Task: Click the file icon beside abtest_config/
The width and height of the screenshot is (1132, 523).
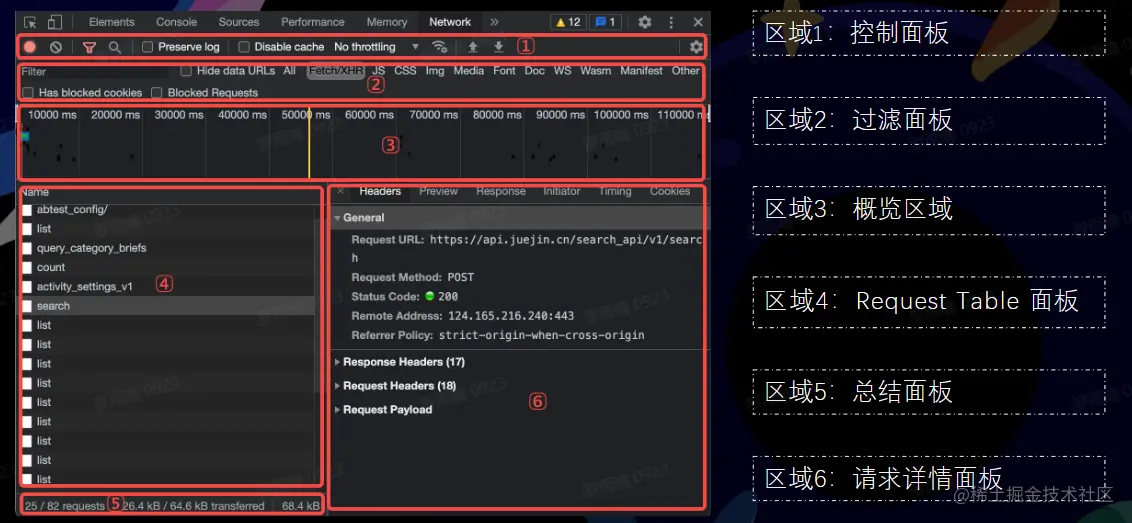Action: point(27,209)
